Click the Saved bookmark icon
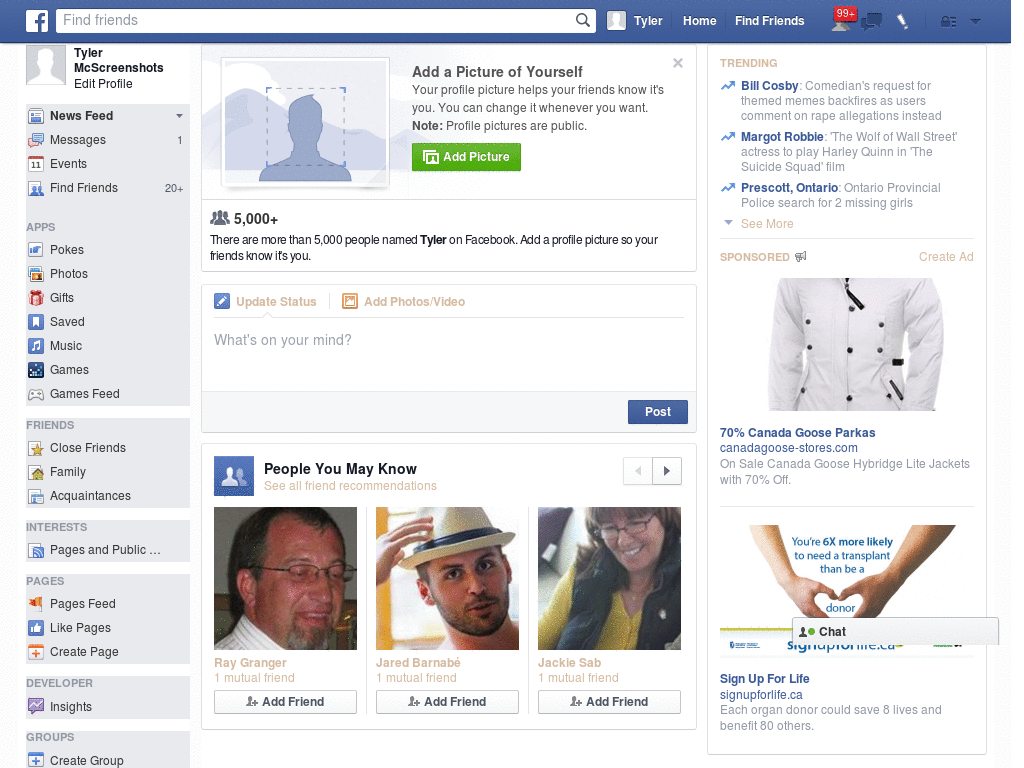Viewport: 1024px width, 768px height. pyautogui.click(x=36, y=322)
